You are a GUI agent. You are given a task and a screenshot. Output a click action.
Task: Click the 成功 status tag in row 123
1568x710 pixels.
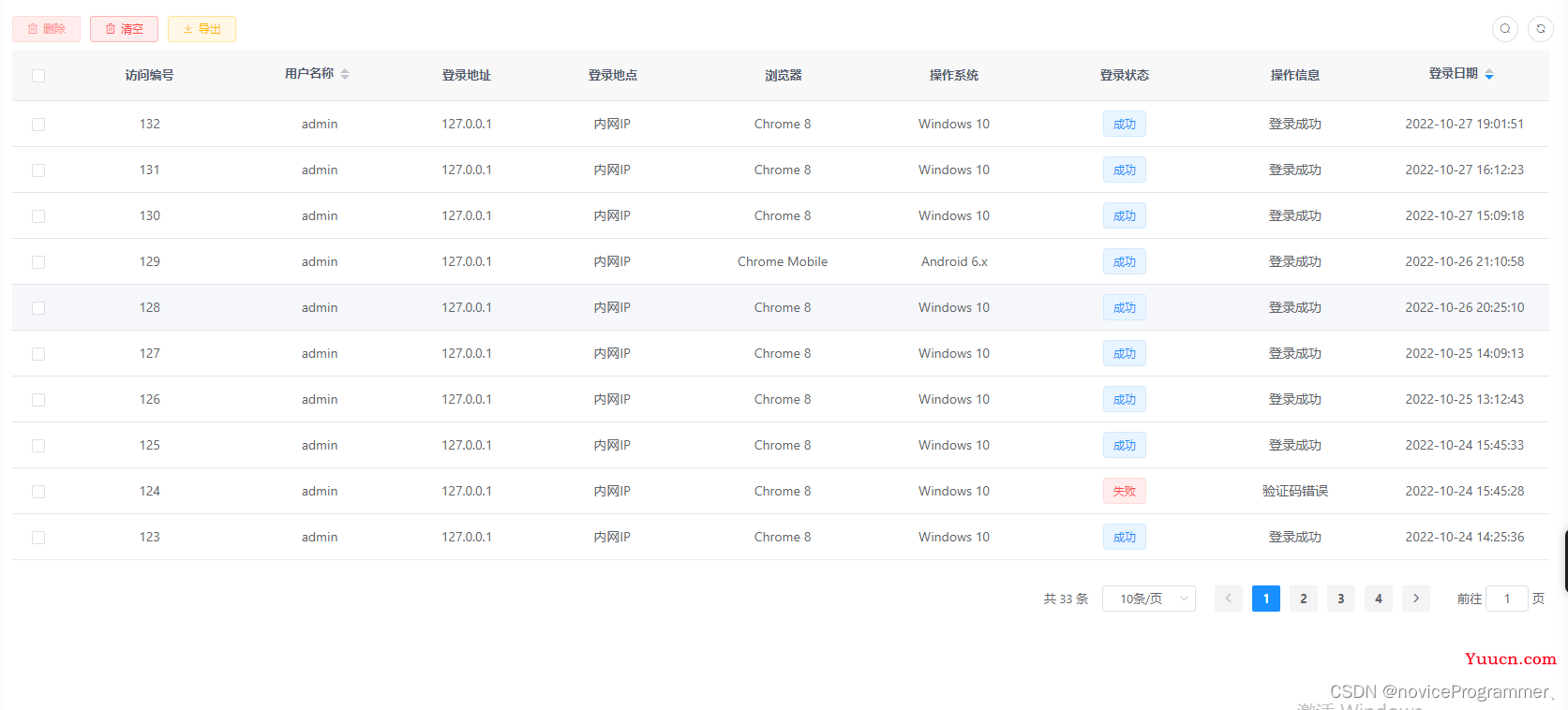point(1125,537)
